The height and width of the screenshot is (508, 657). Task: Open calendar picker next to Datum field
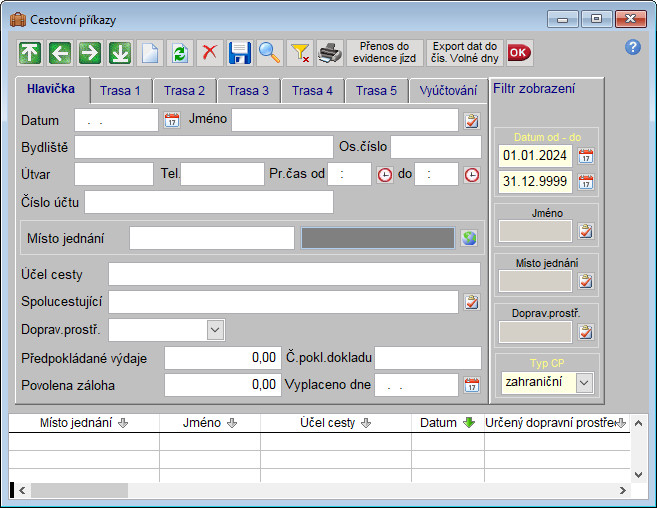click(x=171, y=120)
